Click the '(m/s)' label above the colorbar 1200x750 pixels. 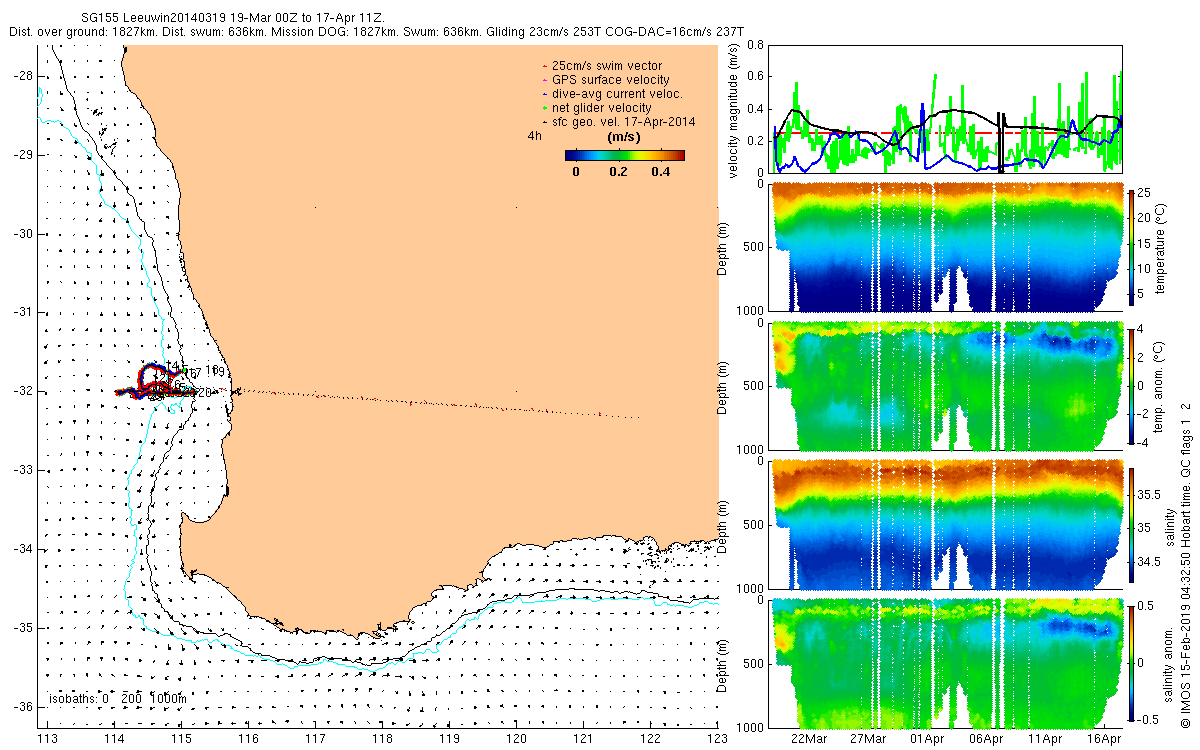coord(625,137)
